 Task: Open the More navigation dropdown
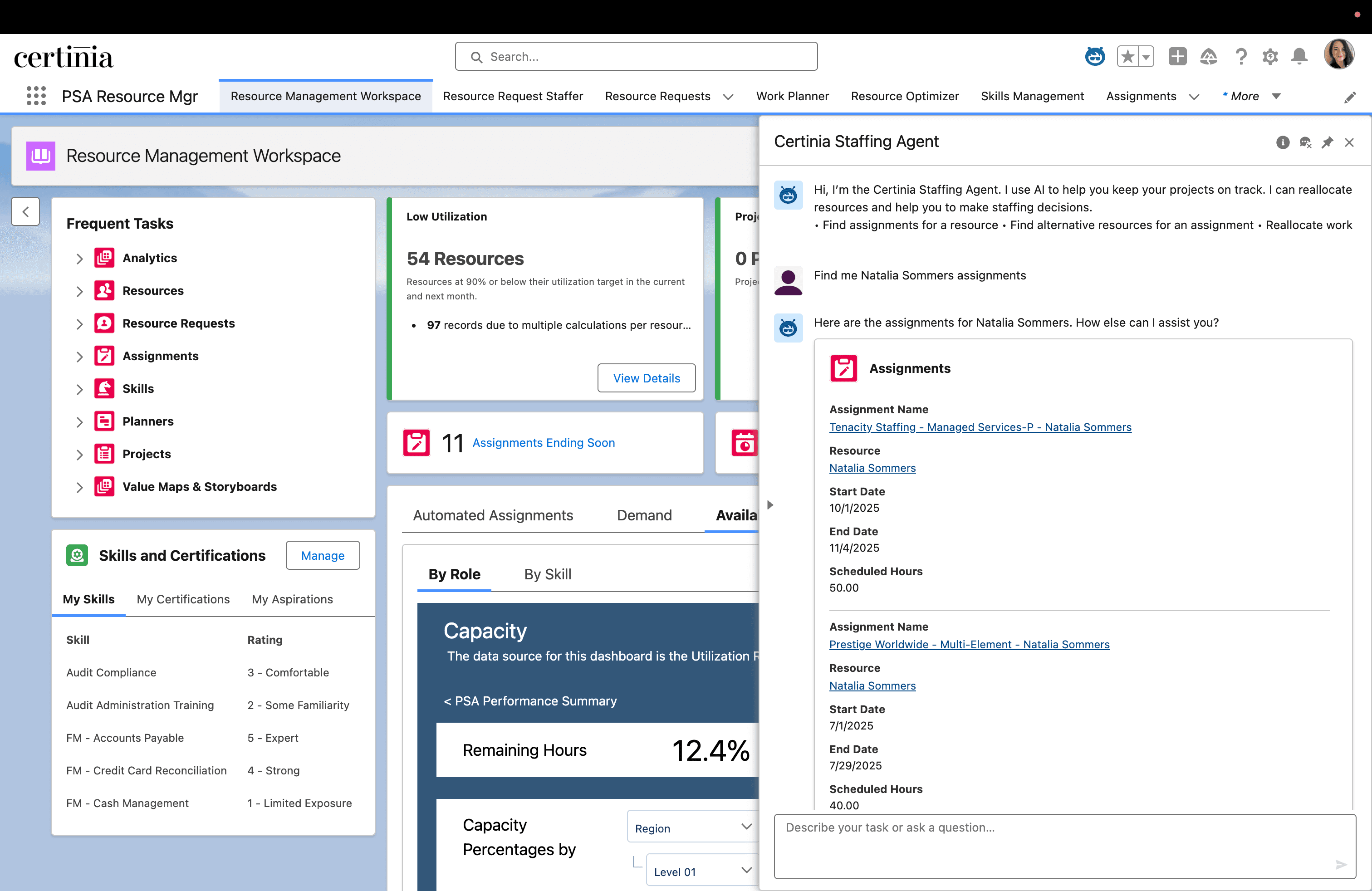coord(1251,96)
